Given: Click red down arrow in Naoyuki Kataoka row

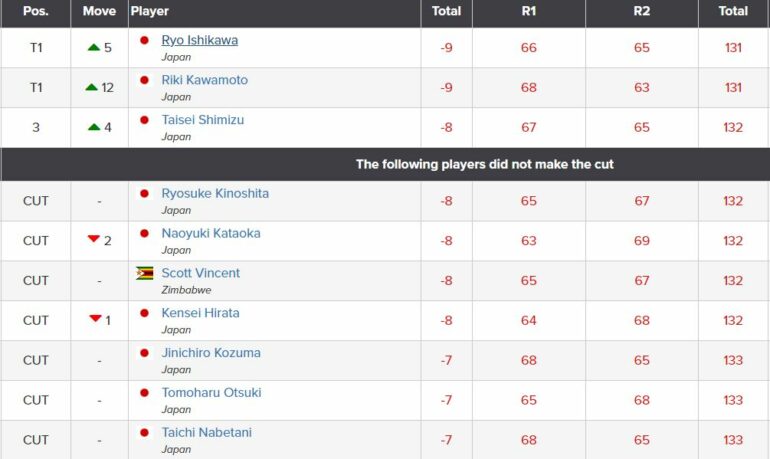Looking at the screenshot, I should pos(94,239).
